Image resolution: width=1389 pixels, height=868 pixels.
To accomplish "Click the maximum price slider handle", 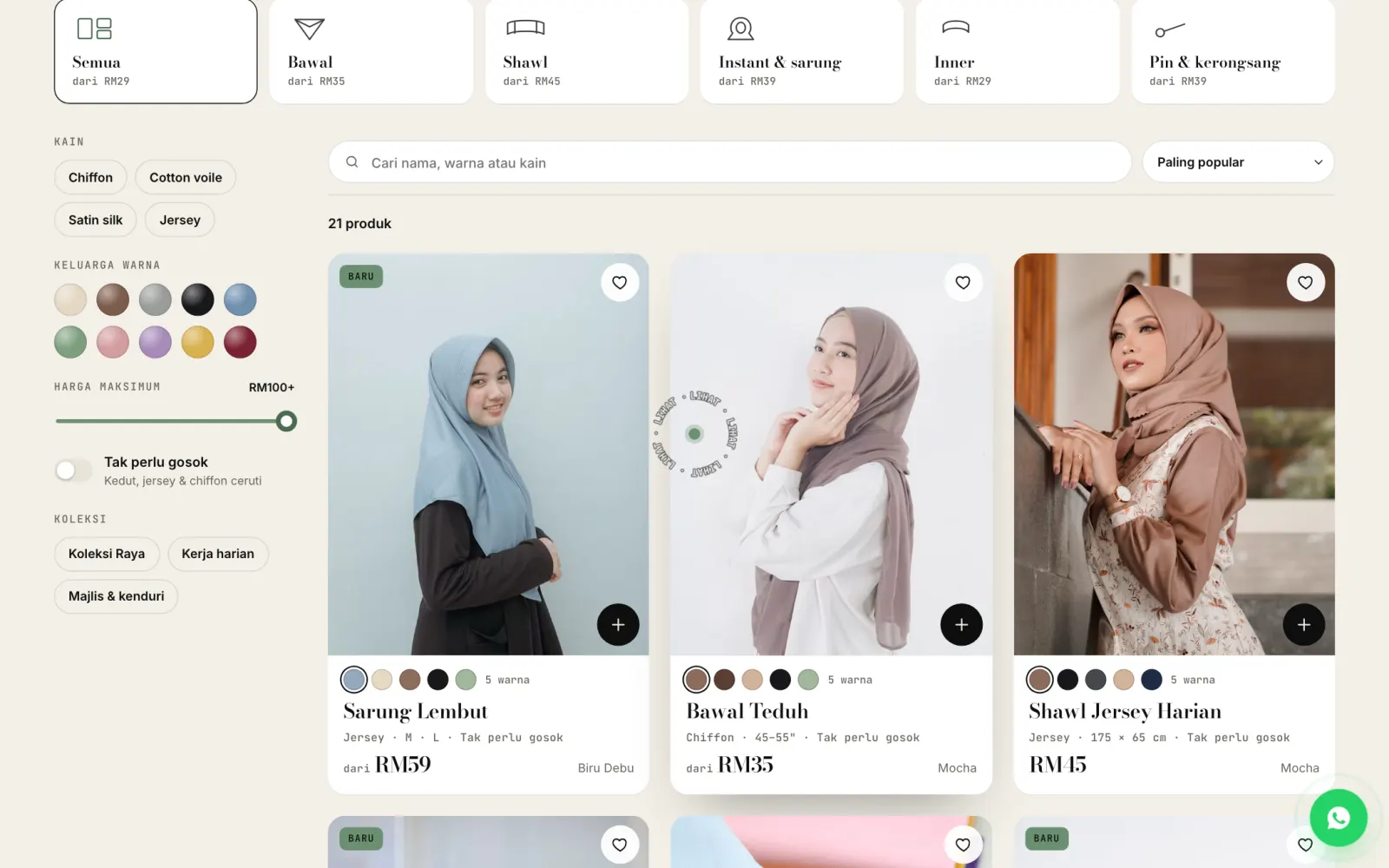I will click(x=286, y=421).
